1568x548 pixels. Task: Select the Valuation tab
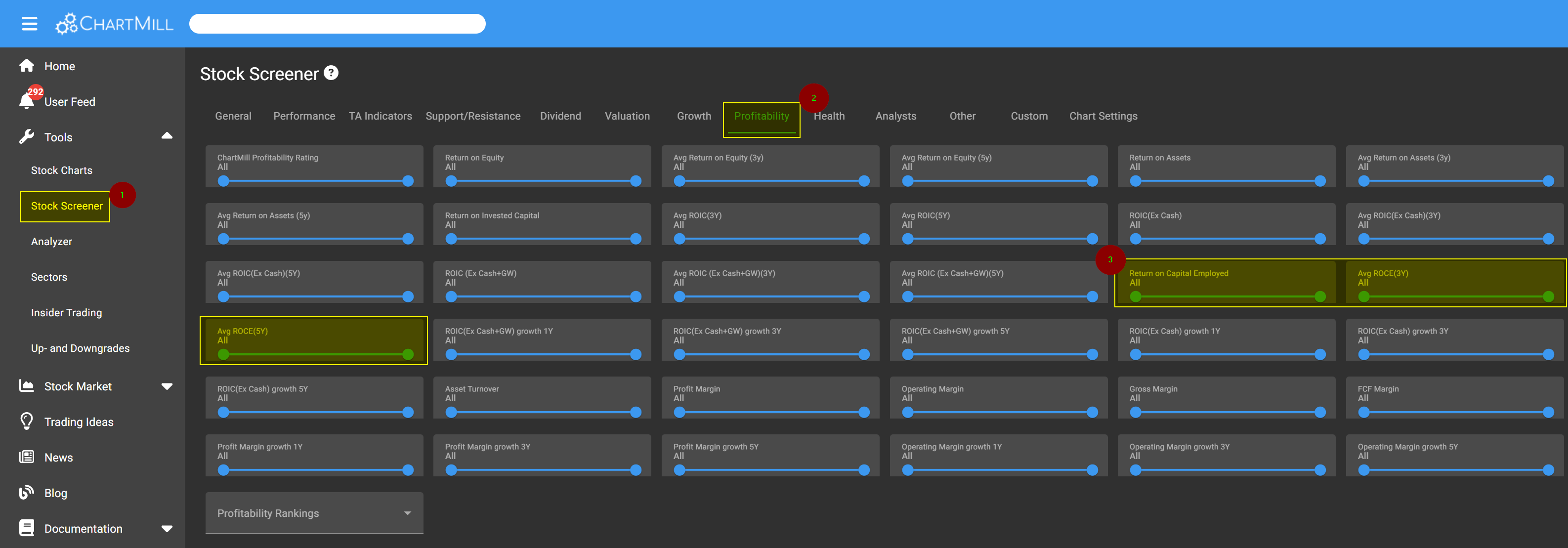[625, 116]
